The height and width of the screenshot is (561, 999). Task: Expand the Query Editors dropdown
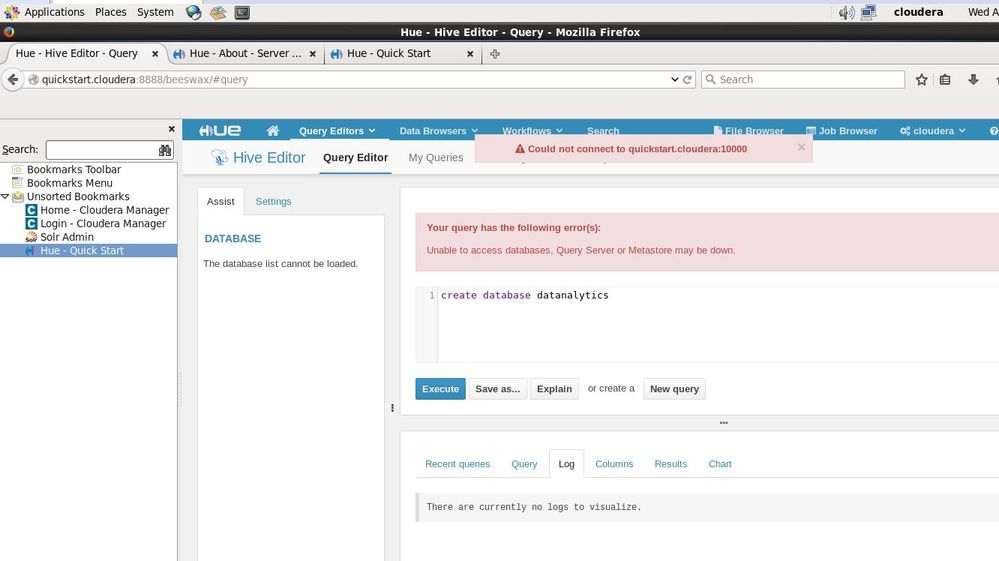[337, 131]
